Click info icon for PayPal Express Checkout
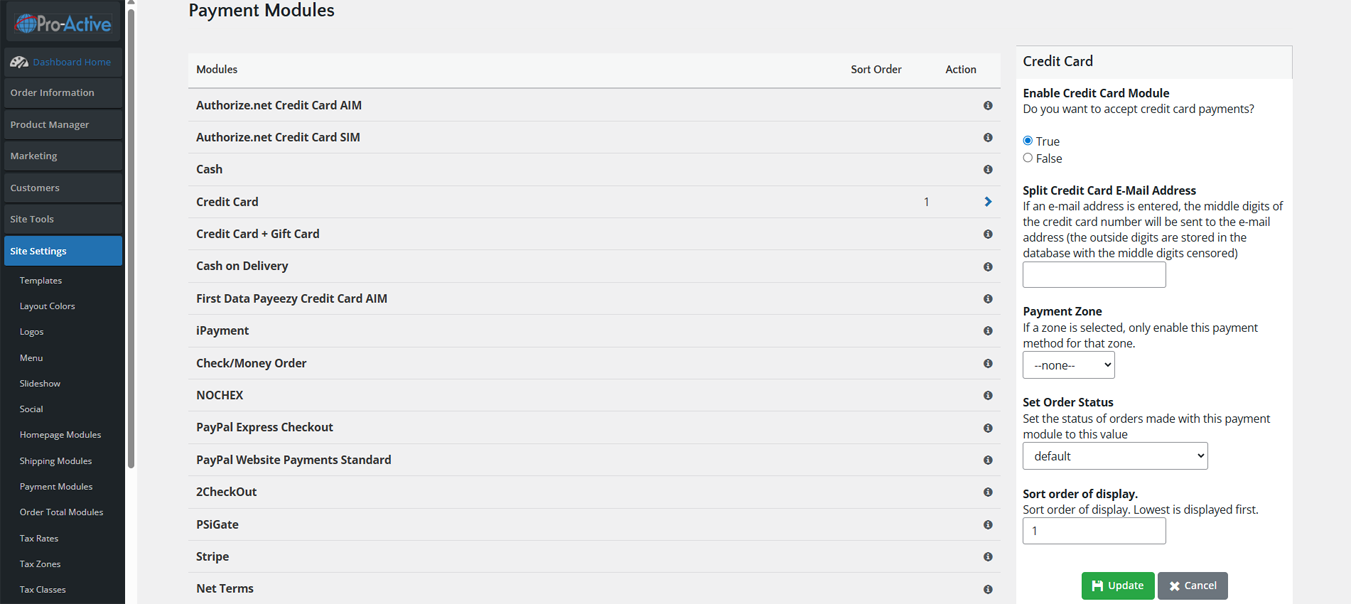Screen dimensions: 1351x604 point(988,428)
